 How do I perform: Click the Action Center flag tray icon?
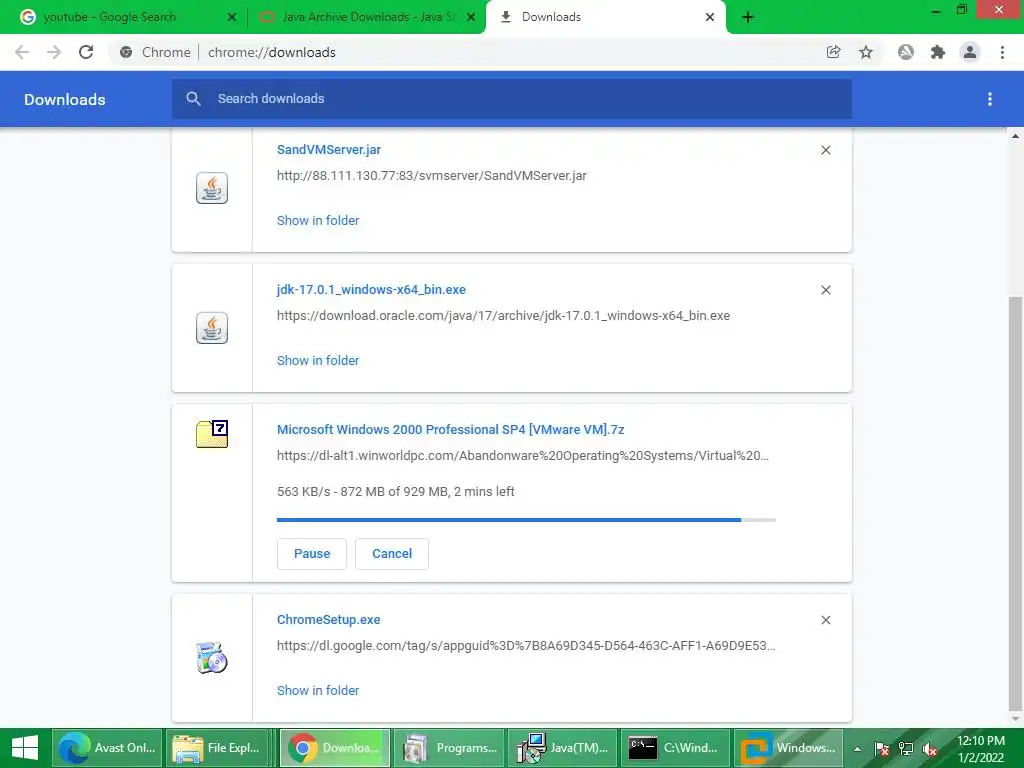882,749
